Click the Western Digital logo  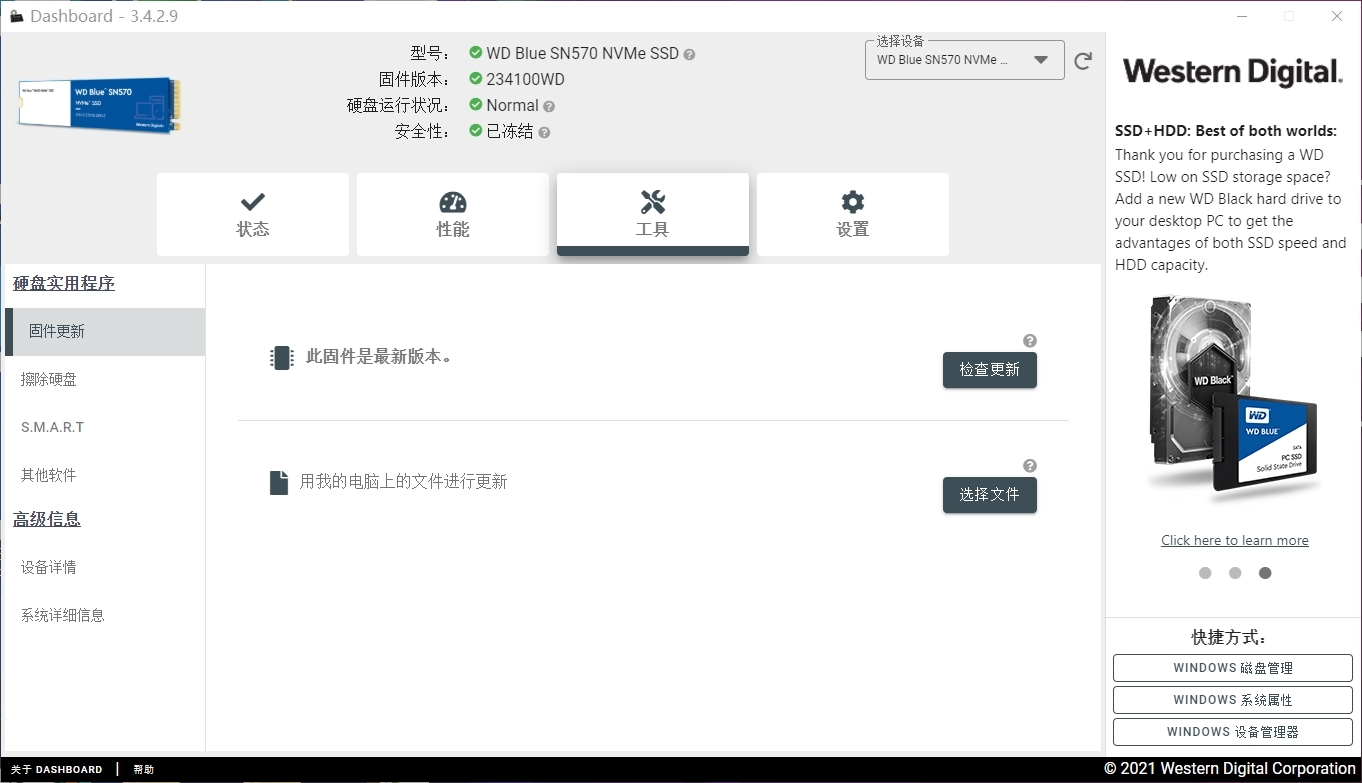pyautogui.click(x=1233, y=73)
